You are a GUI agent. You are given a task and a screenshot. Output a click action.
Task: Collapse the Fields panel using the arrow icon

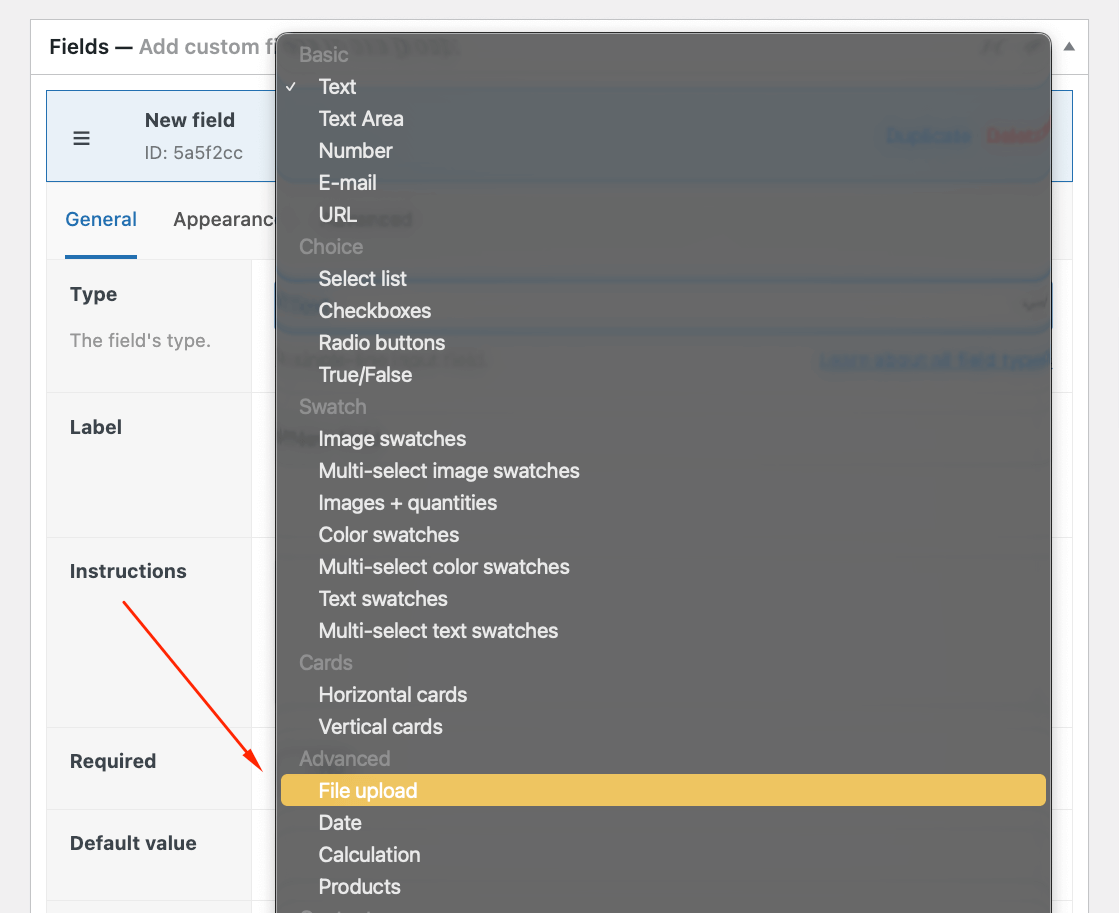1069,46
